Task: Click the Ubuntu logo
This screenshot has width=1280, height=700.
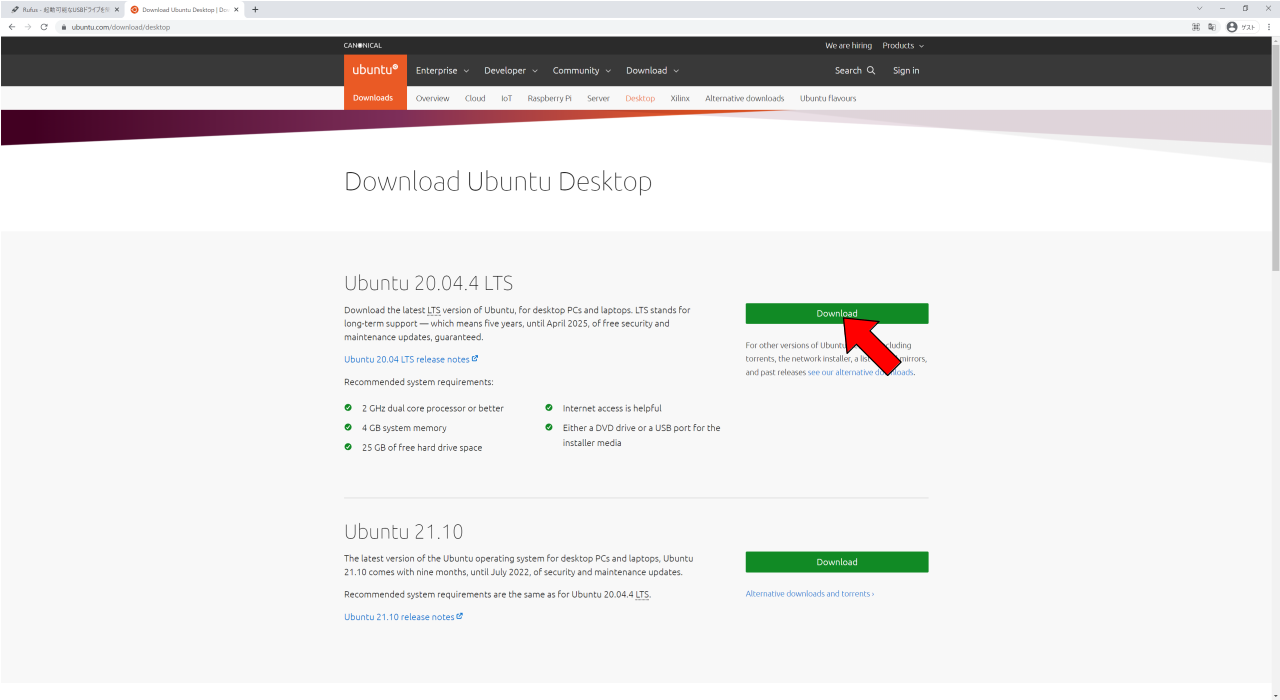Action: pyautogui.click(x=375, y=70)
